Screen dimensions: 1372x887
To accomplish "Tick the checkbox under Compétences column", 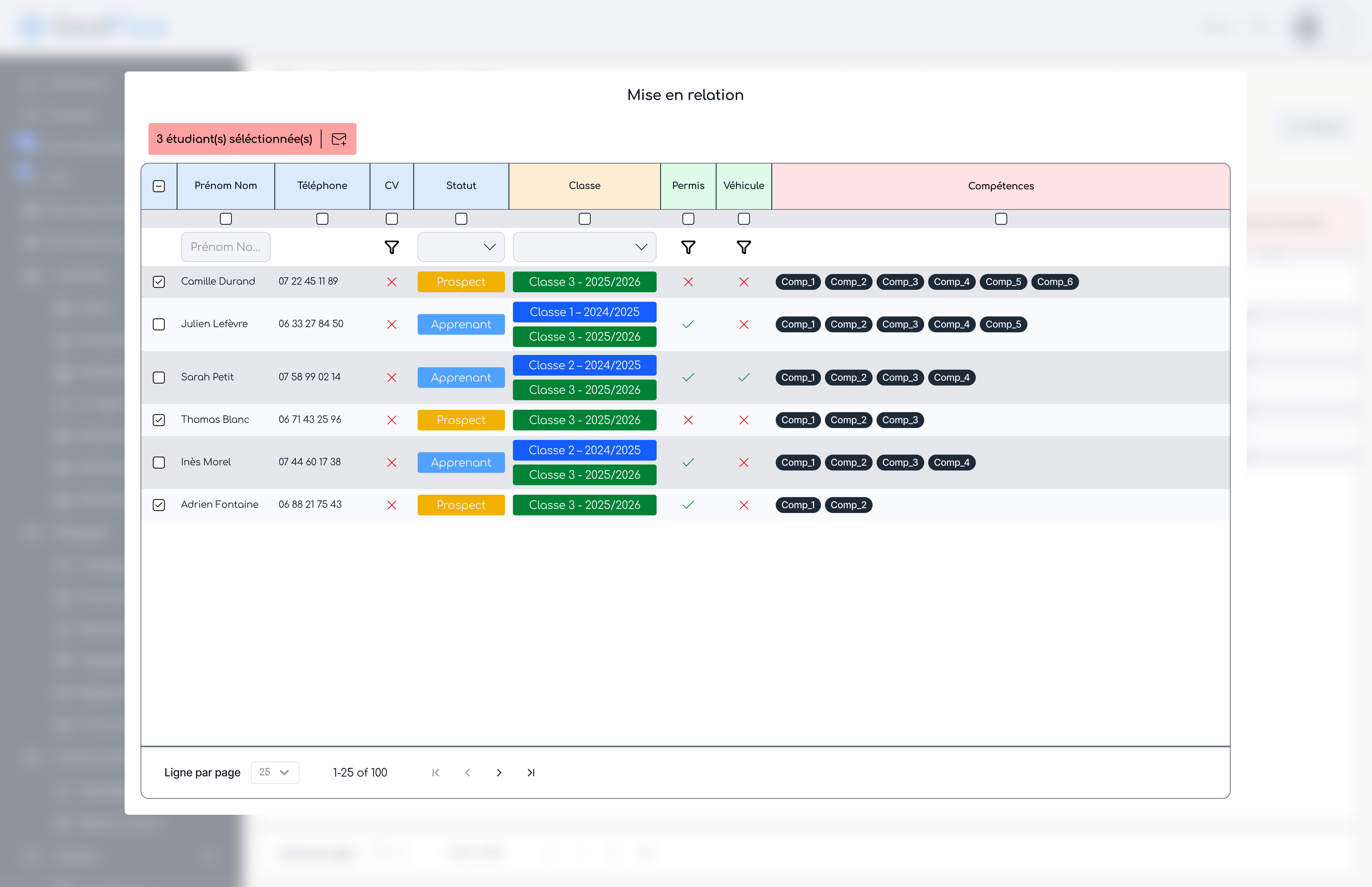I will 1001,219.
